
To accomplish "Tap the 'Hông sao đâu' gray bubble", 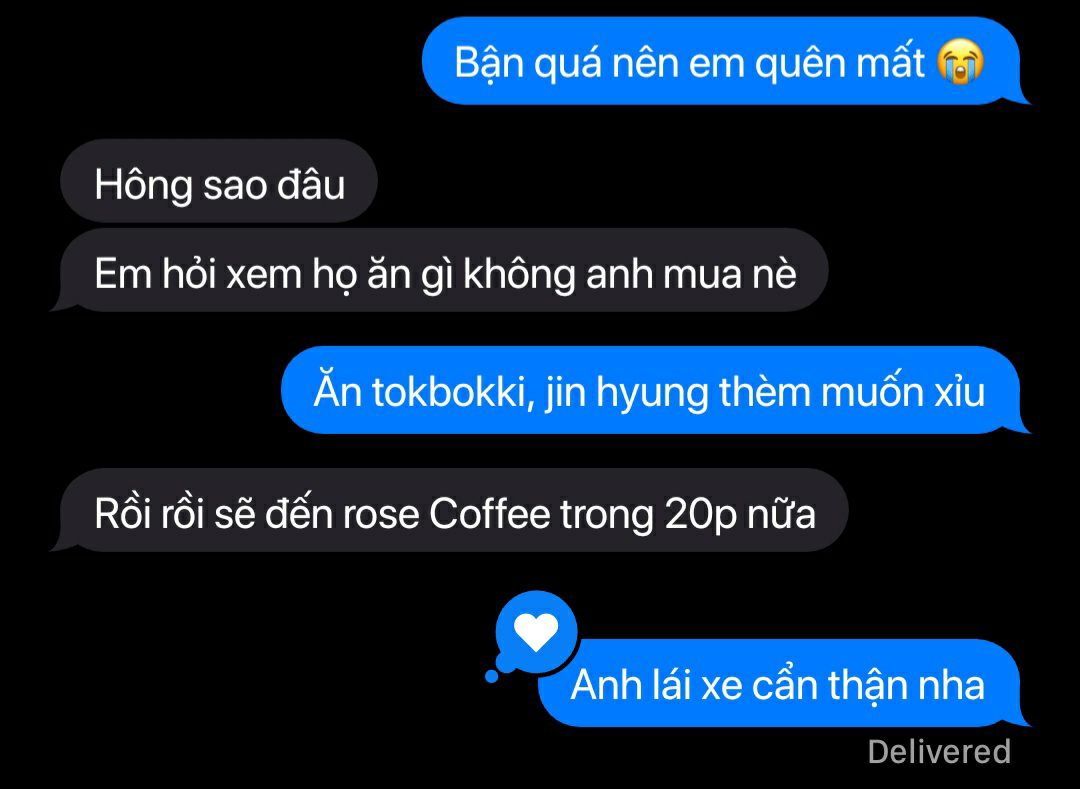I will (x=219, y=181).
